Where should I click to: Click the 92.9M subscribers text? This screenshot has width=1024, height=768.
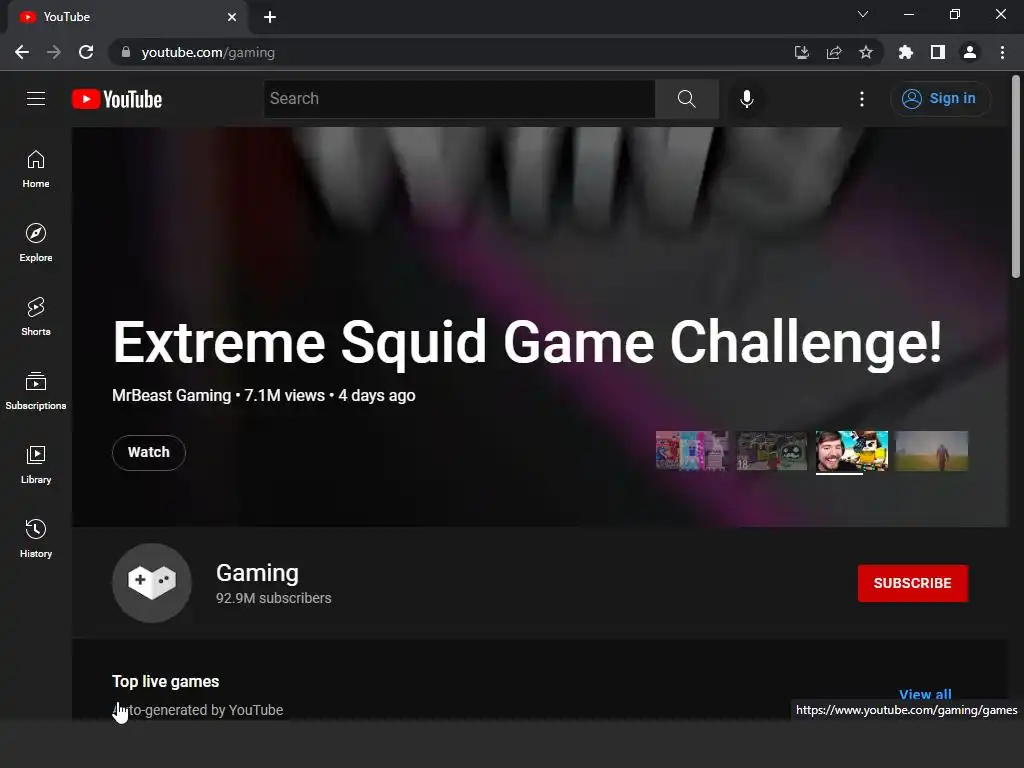pyautogui.click(x=273, y=598)
